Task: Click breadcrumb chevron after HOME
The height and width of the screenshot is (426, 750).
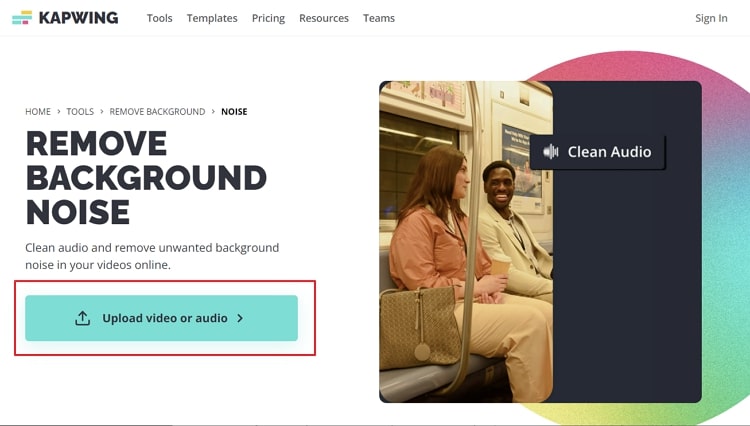Action: 59,111
